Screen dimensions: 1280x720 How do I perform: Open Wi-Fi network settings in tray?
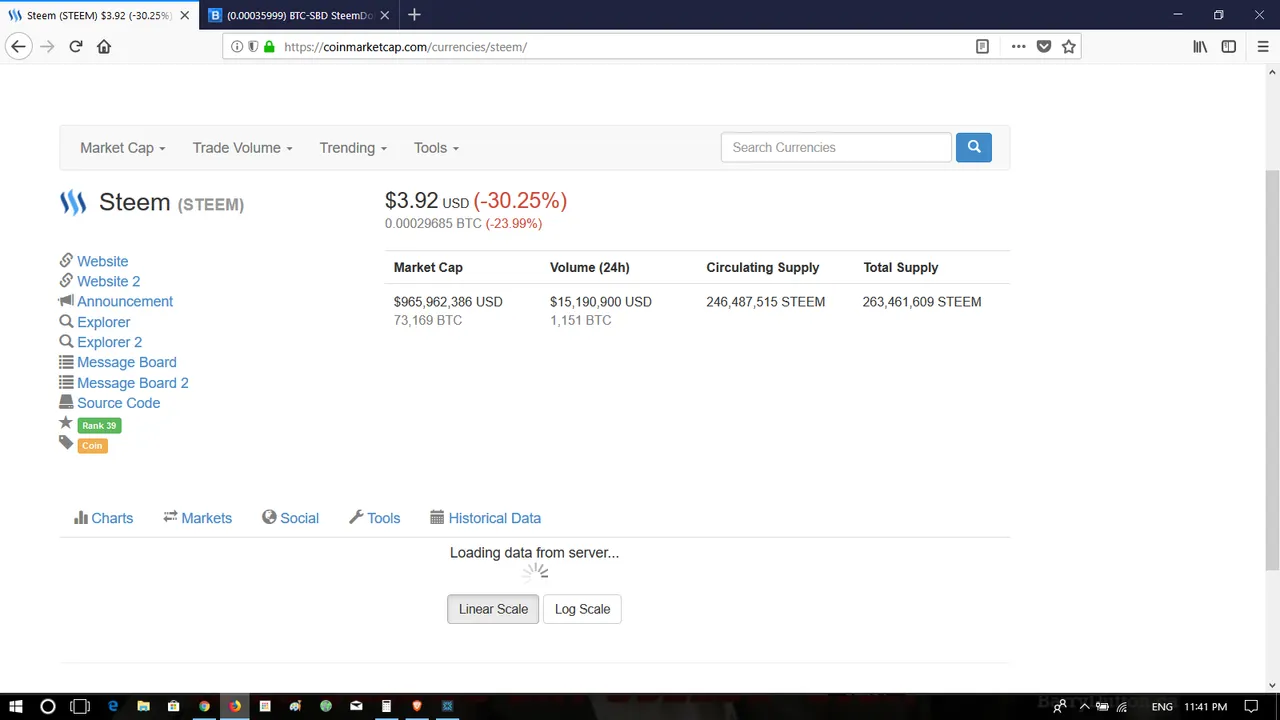1121,706
